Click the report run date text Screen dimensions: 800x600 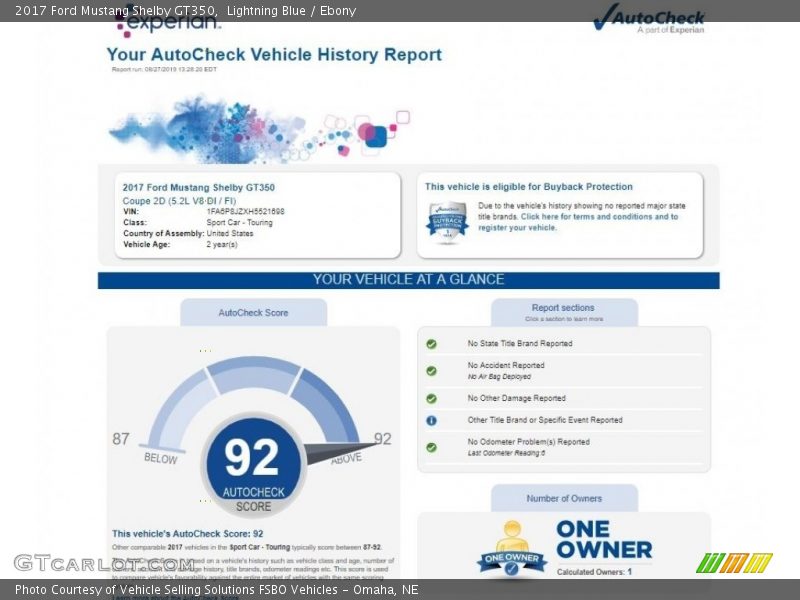click(x=164, y=69)
